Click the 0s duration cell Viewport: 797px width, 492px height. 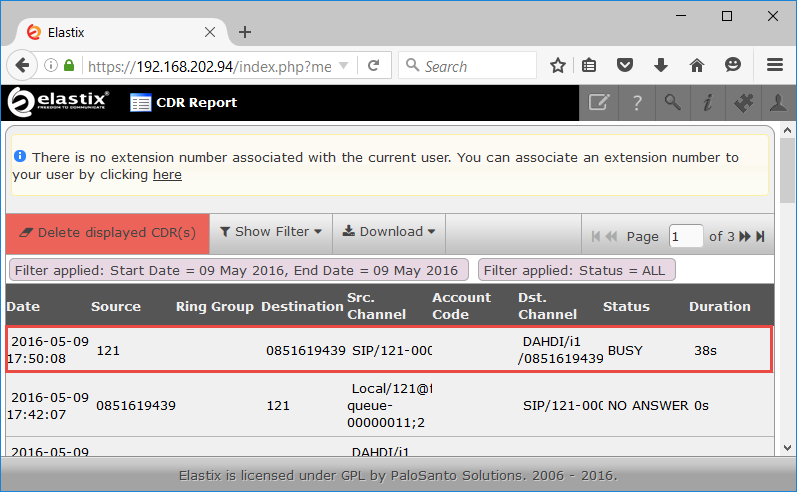[702, 406]
